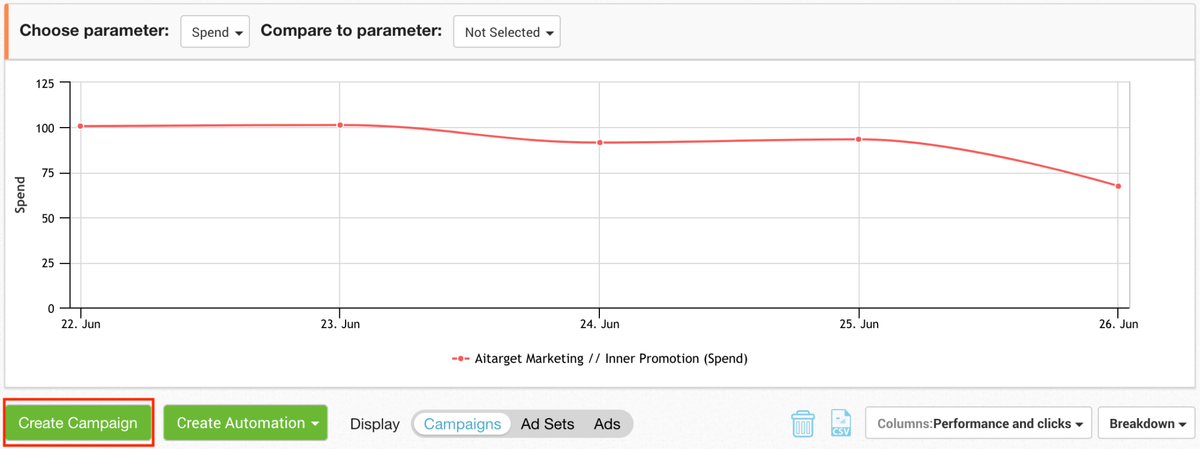
Task: Click the legend marker for Aitarget Marketing
Action: pyautogui.click(x=461, y=358)
